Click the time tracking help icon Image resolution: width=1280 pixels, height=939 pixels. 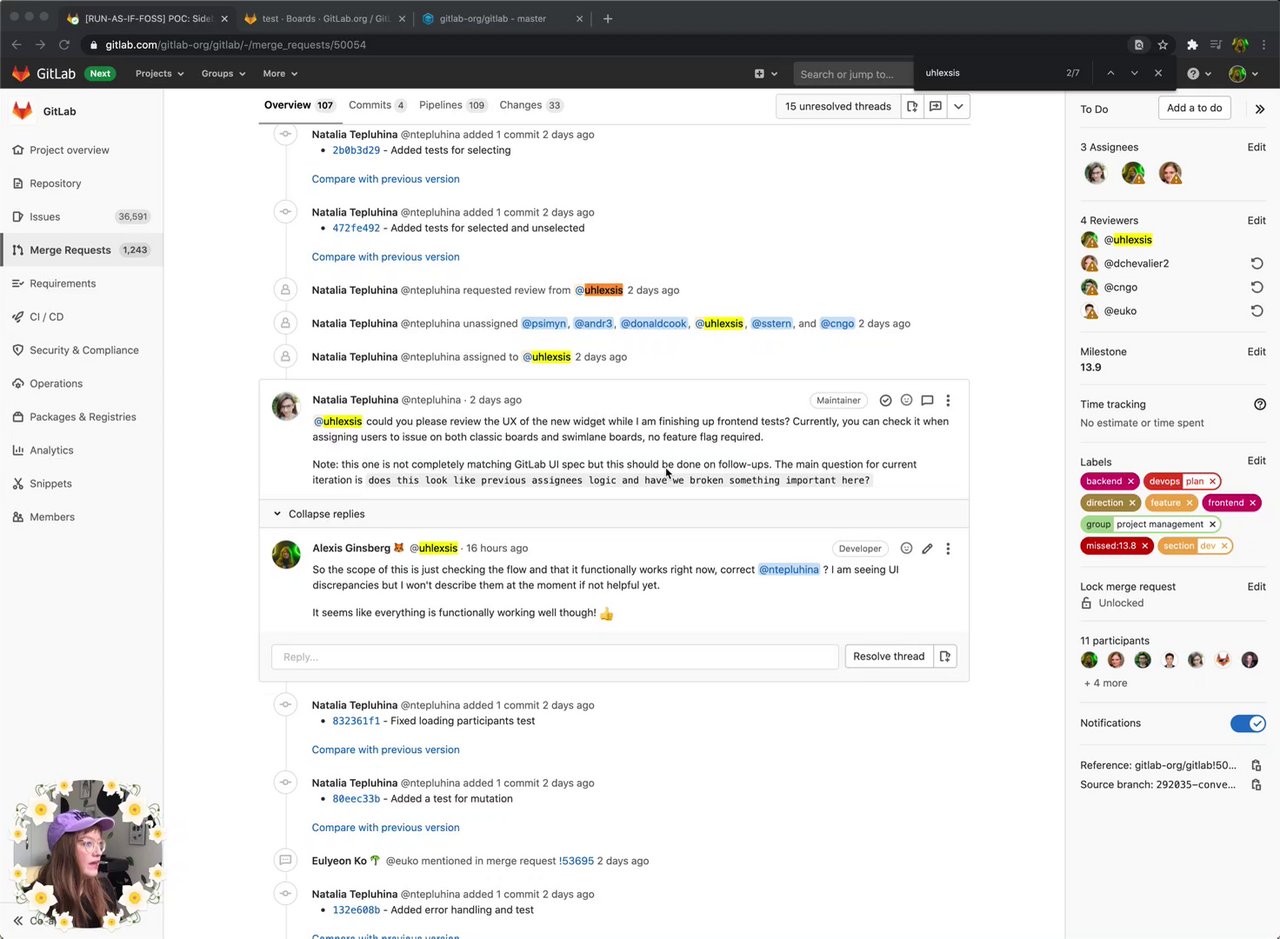tap(1260, 404)
